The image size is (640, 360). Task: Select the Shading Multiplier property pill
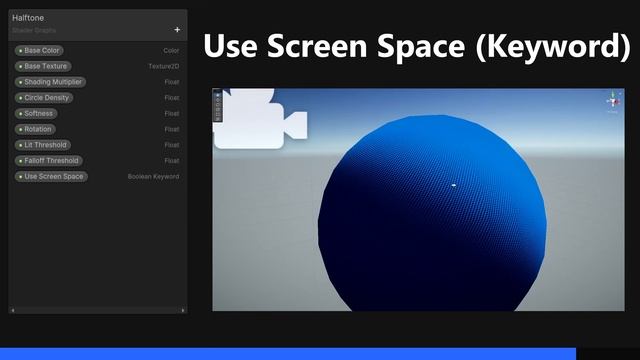pos(50,82)
